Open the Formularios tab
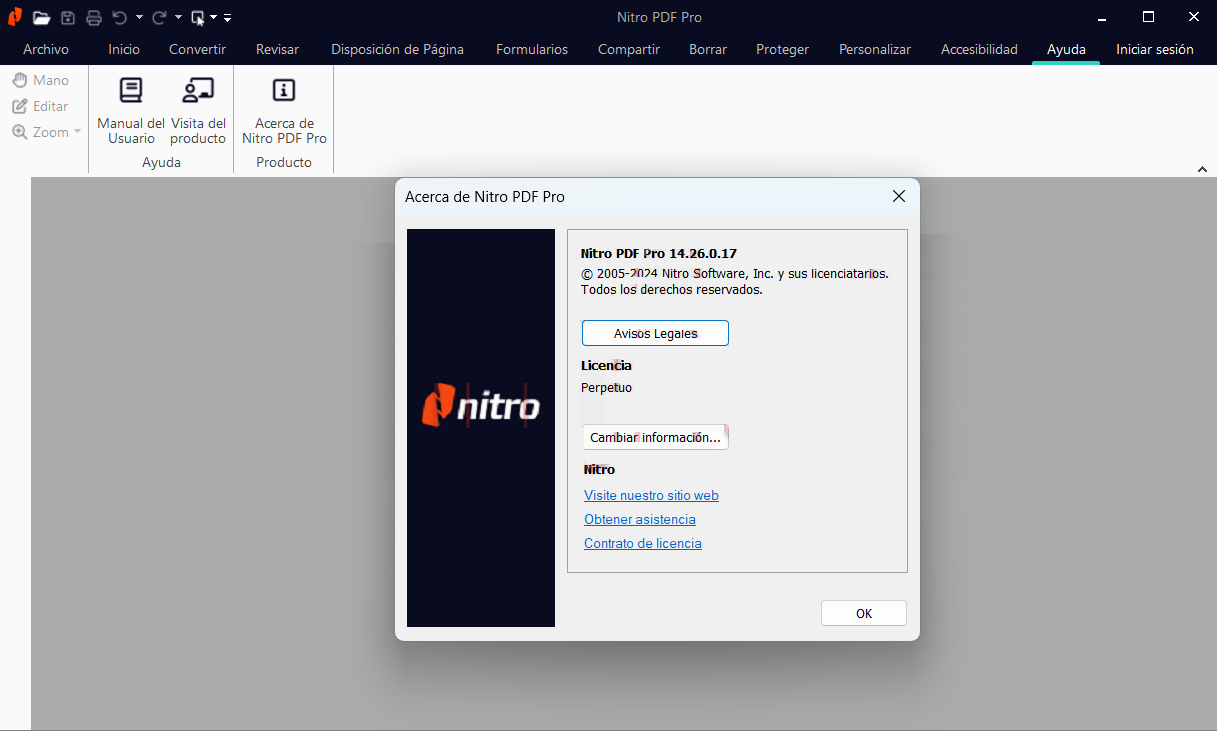 point(532,49)
